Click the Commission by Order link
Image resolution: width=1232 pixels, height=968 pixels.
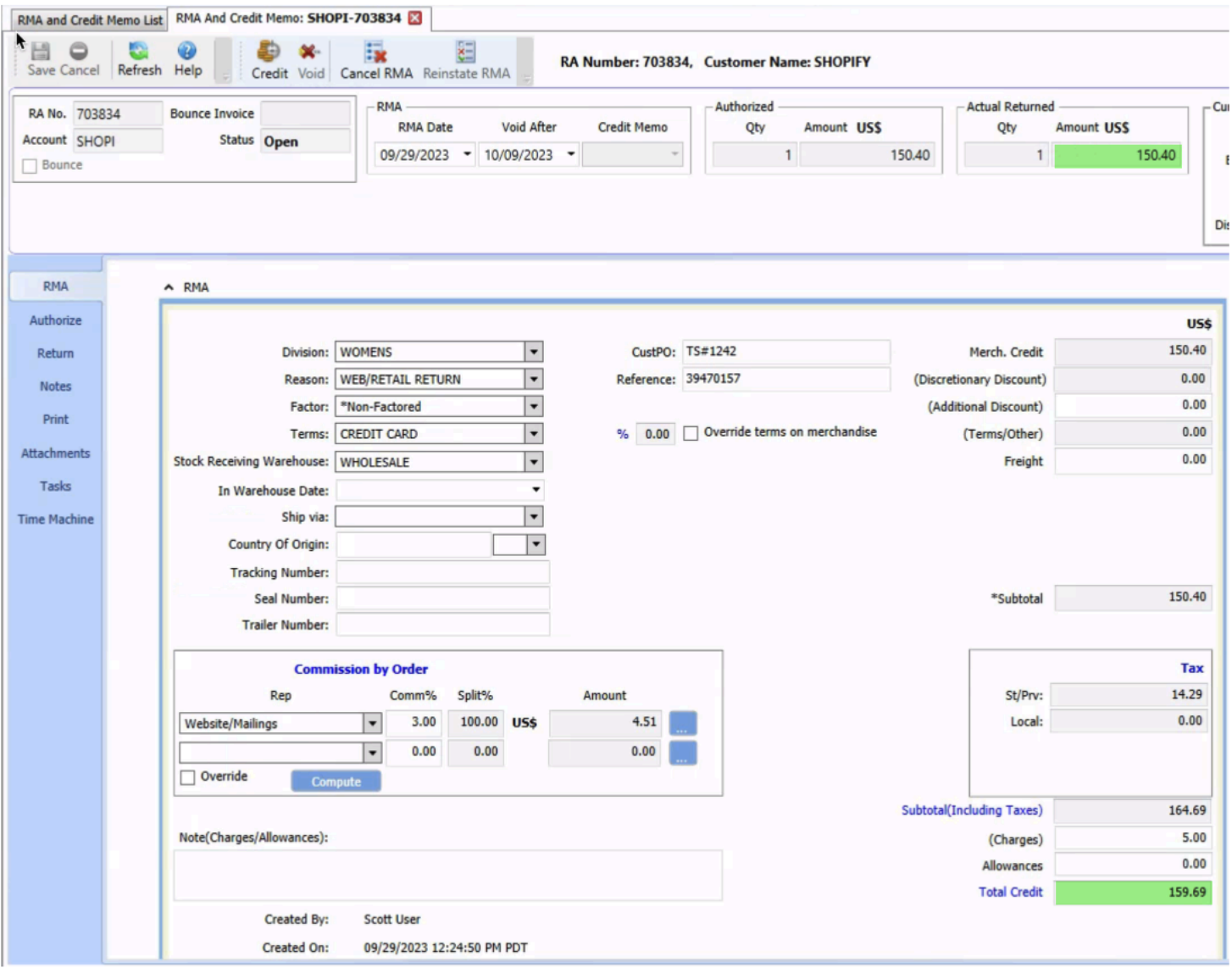(361, 669)
